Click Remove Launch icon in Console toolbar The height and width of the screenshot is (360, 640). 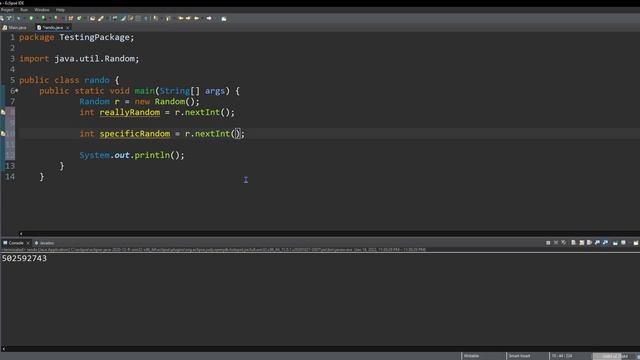[556, 243]
